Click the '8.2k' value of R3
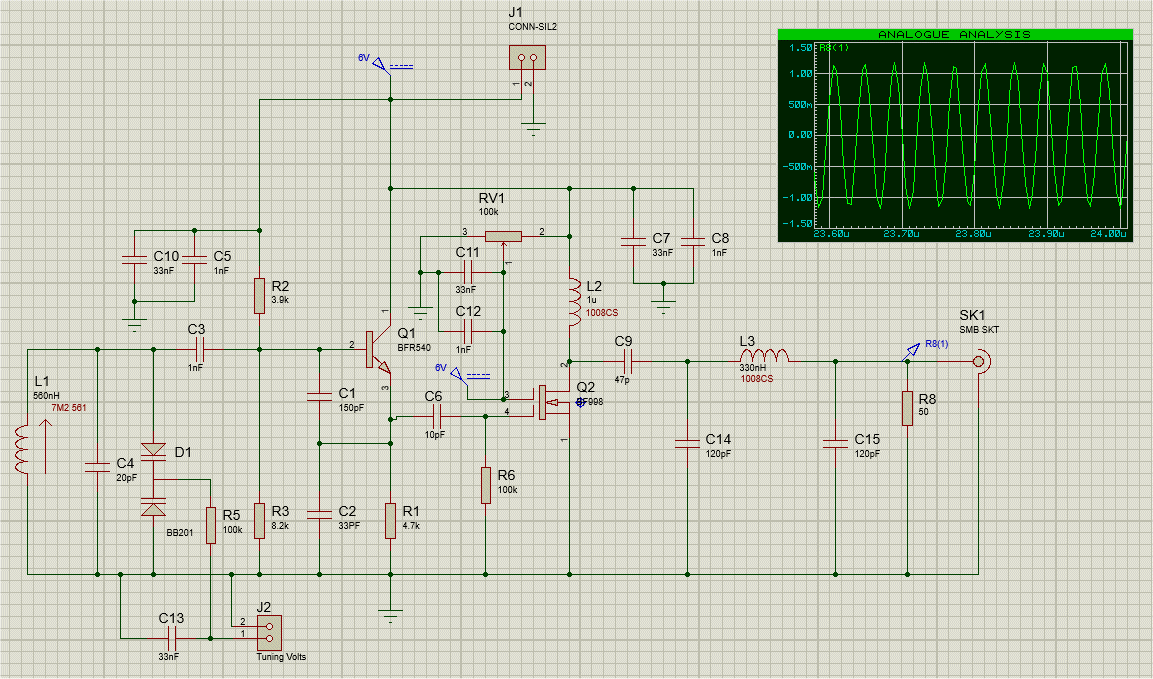This screenshot has width=1153, height=679. tap(280, 526)
